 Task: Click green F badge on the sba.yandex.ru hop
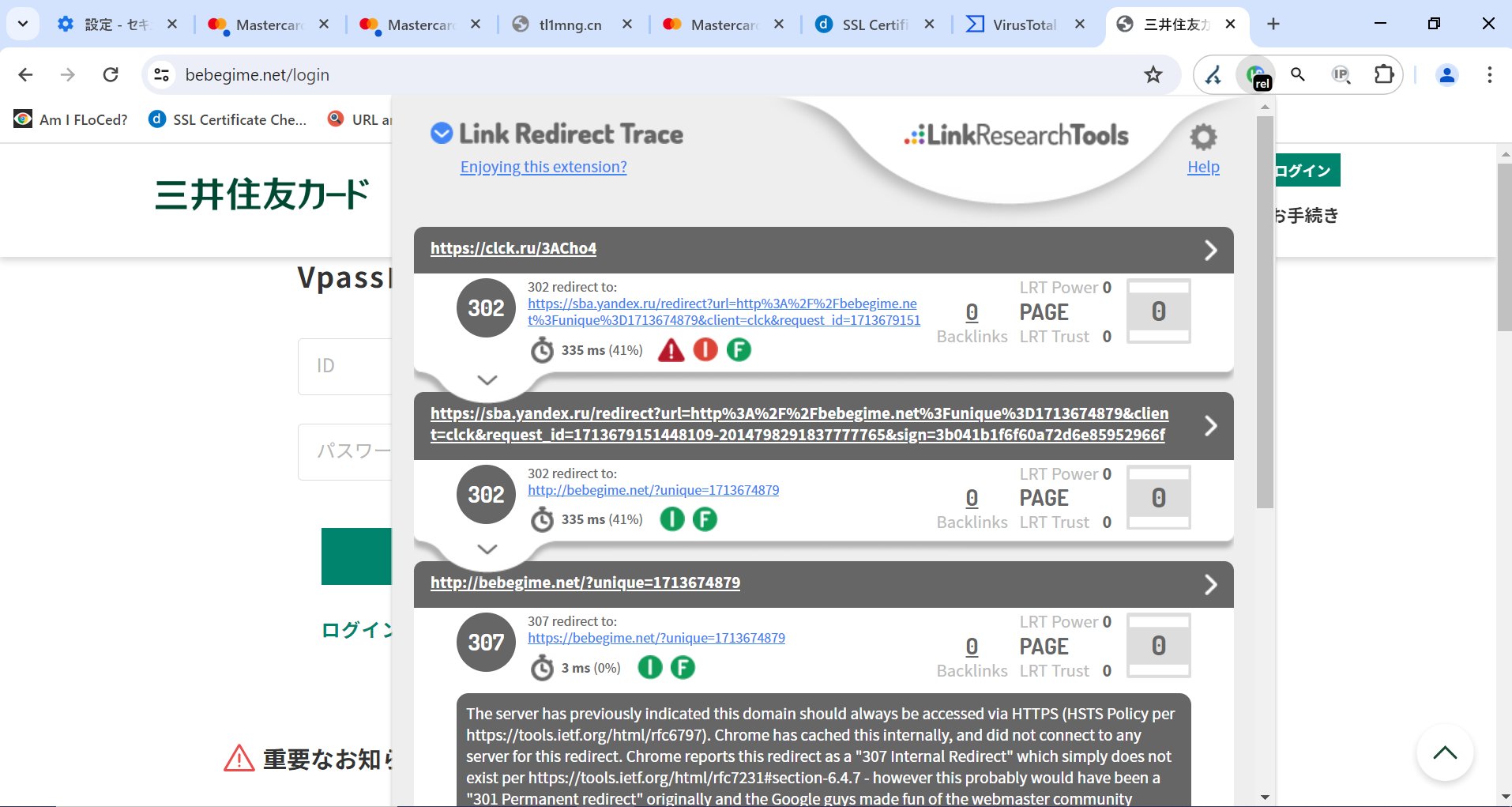point(705,519)
